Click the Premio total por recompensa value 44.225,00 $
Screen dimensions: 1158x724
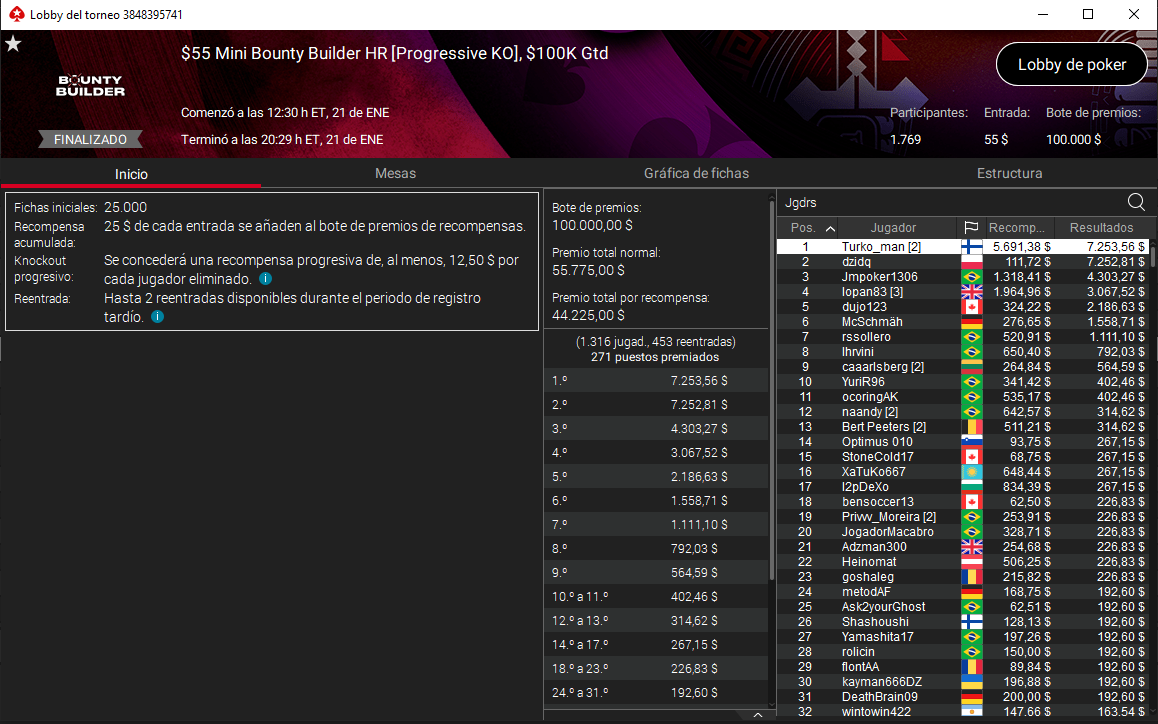point(589,315)
